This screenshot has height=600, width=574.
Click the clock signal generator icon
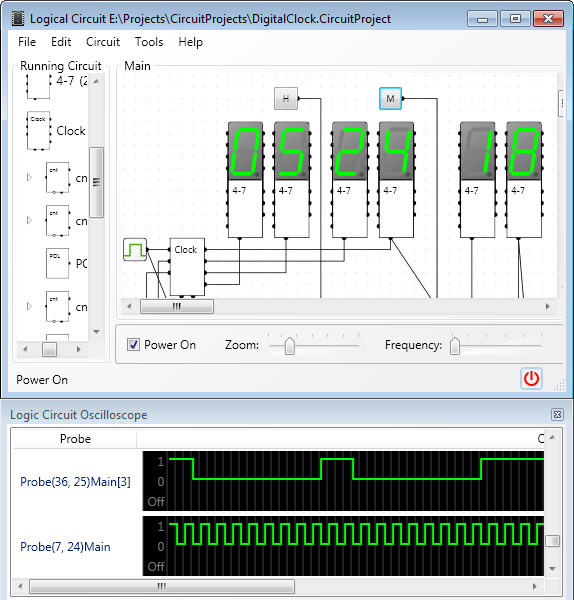135,250
